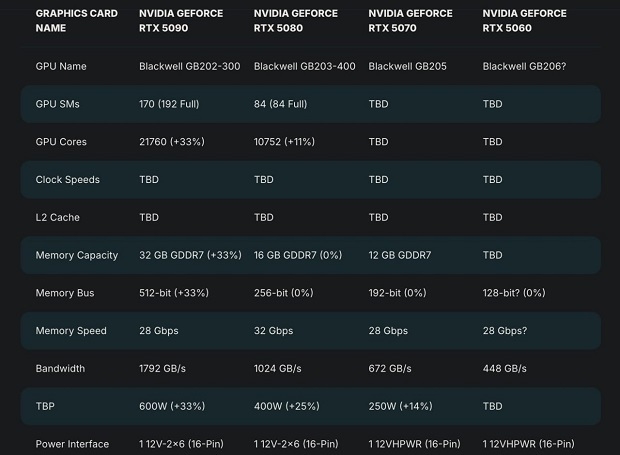Image resolution: width=620 pixels, height=455 pixels.
Task: Select the GPU Cores row label
Action: 61,142
